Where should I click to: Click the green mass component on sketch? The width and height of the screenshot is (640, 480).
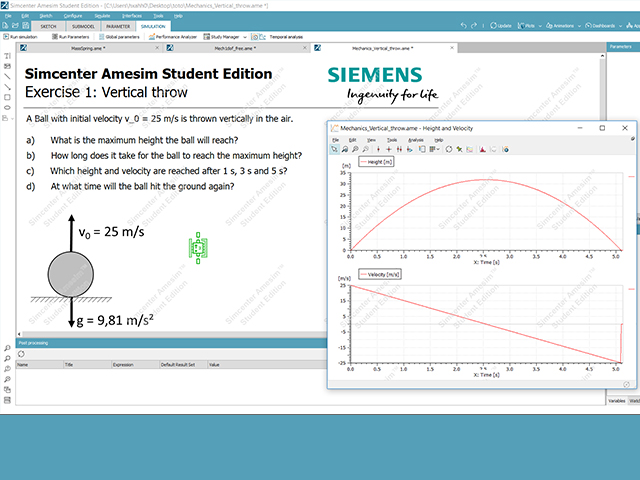(x=198, y=248)
